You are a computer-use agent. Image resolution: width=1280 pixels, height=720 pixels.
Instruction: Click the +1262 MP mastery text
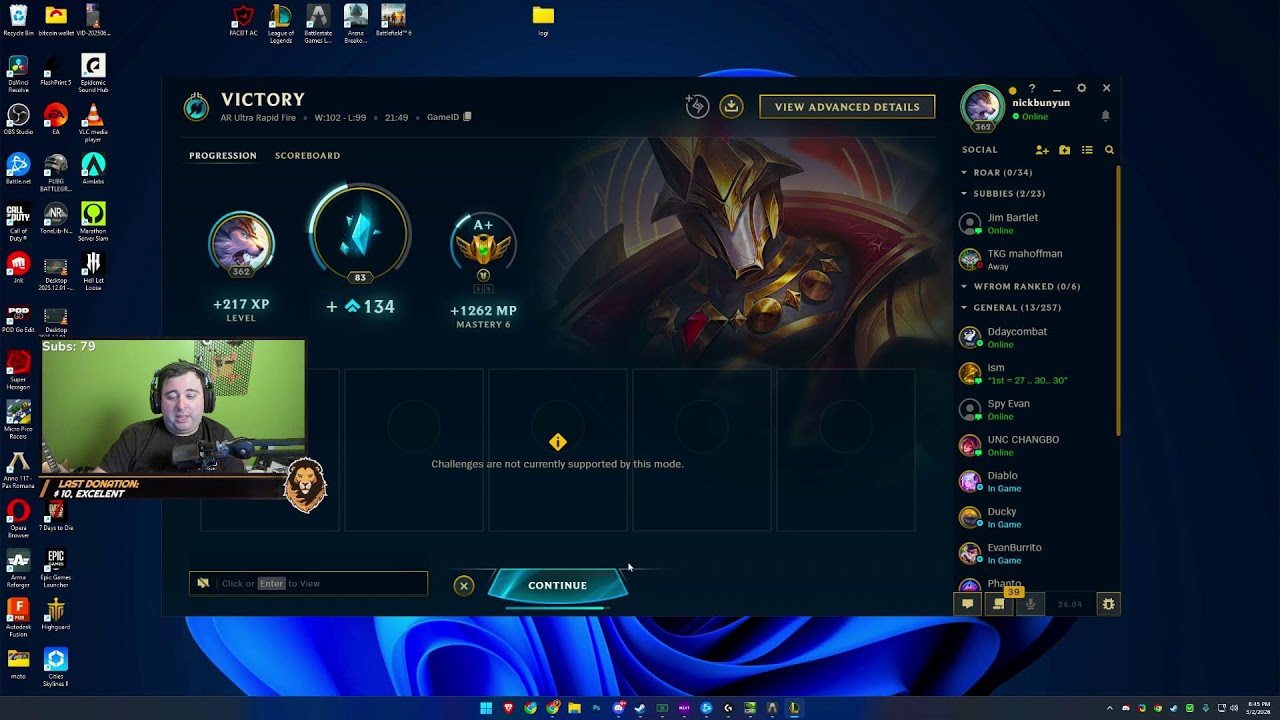483,311
